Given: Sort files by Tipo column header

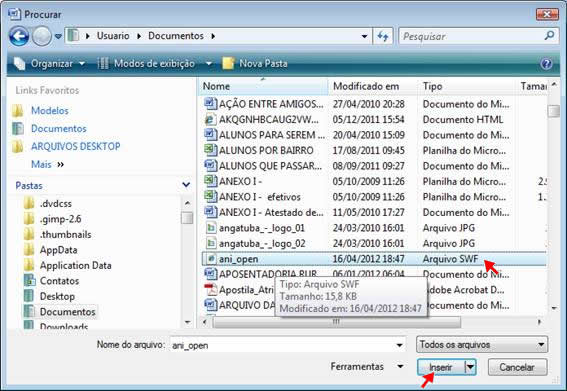Looking at the screenshot, I should (466, 86).
